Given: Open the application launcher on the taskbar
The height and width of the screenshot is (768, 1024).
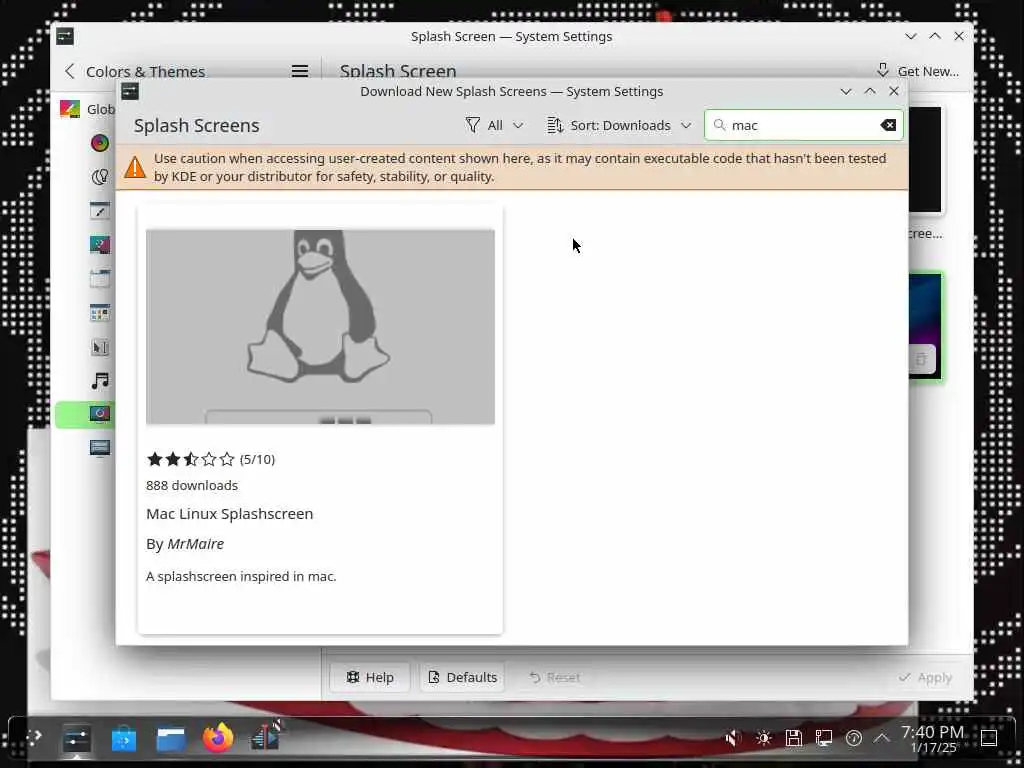Looking at the screenshot, I should click(x=33, y=738).
